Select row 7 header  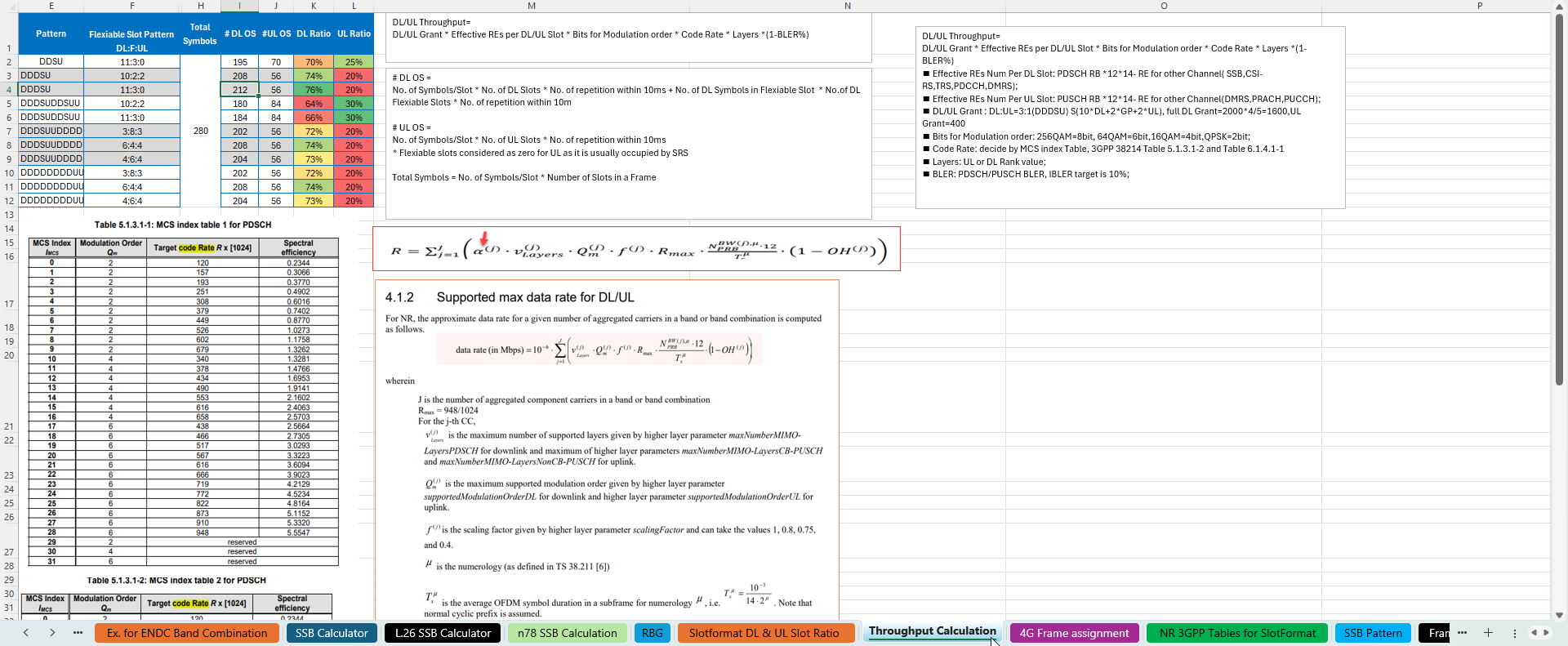[9, 131]
